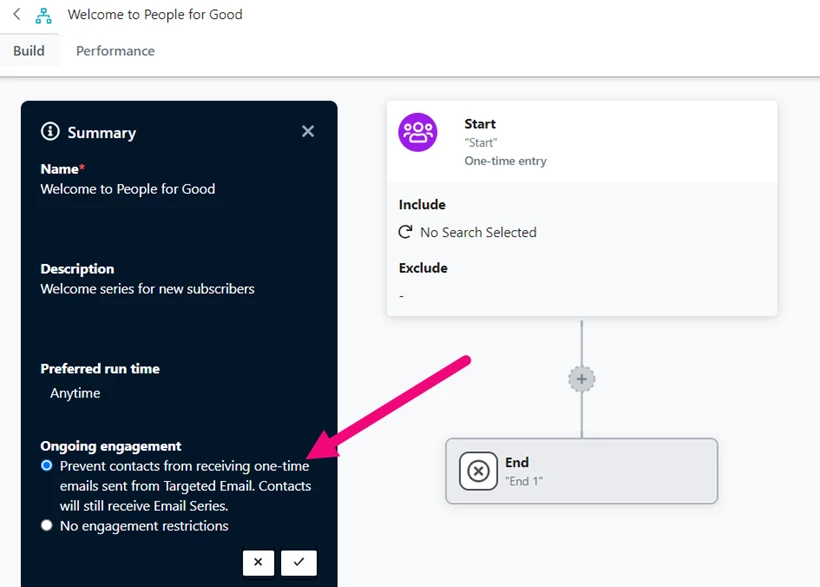
Task: Expand the Include section on the Start node
Action: (422, 204)
